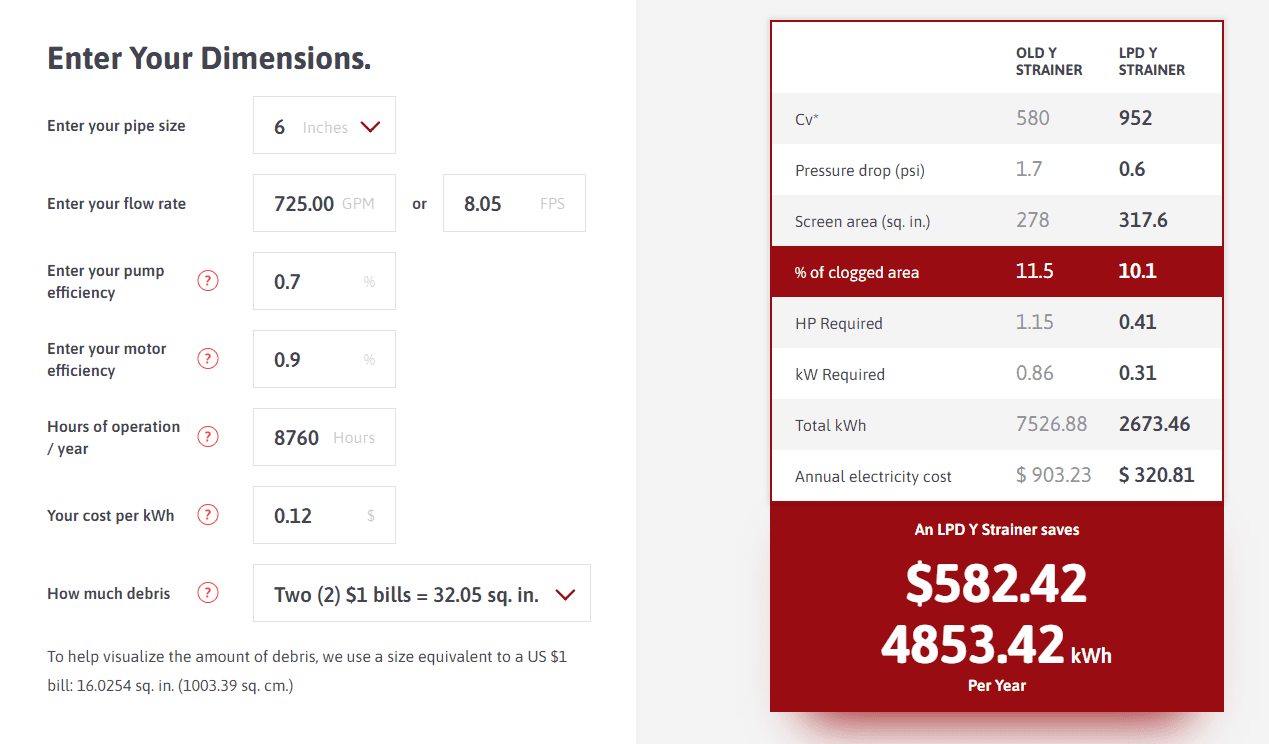Select the Two $1 bills debris option box
This screenshot has width=1269, height=744.
tap(422, 593)
